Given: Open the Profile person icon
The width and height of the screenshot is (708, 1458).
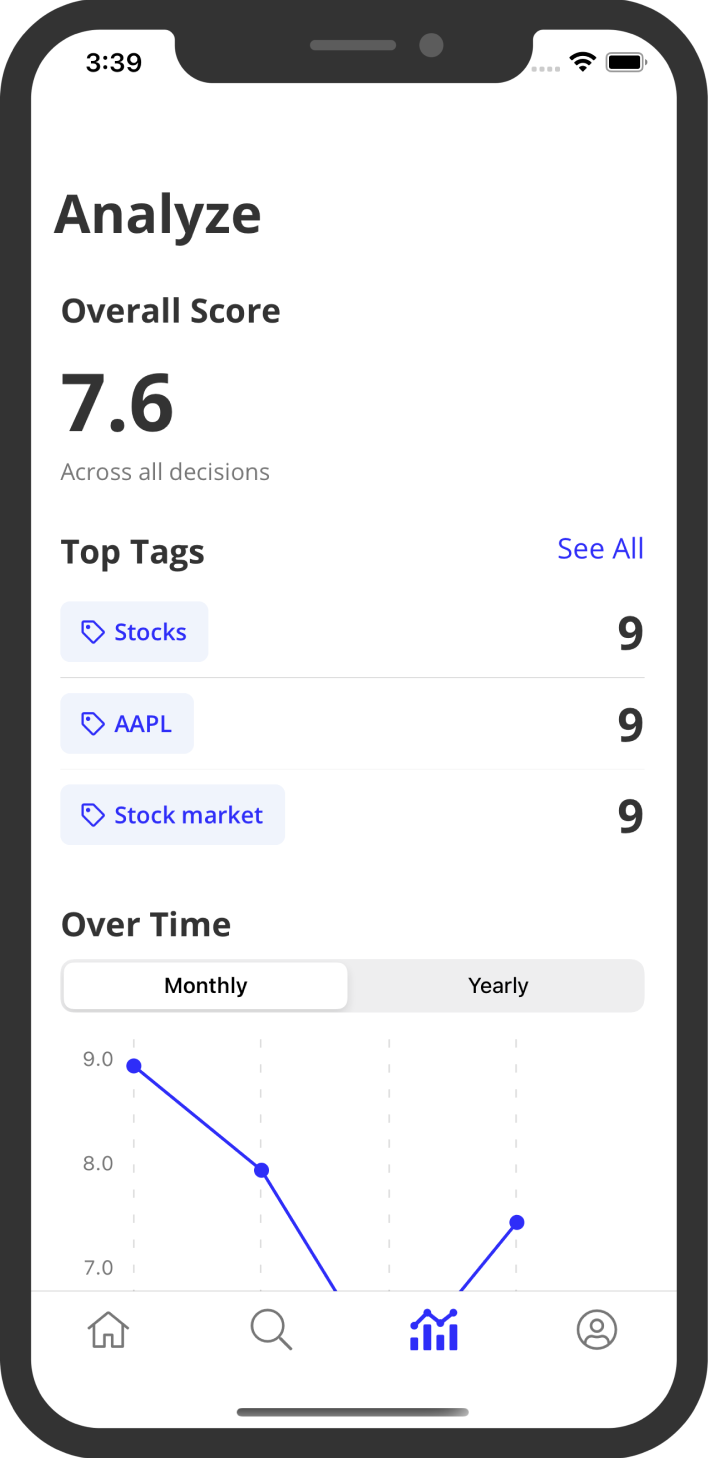Looking at the screenshot, I should (x=597, y=1330).
